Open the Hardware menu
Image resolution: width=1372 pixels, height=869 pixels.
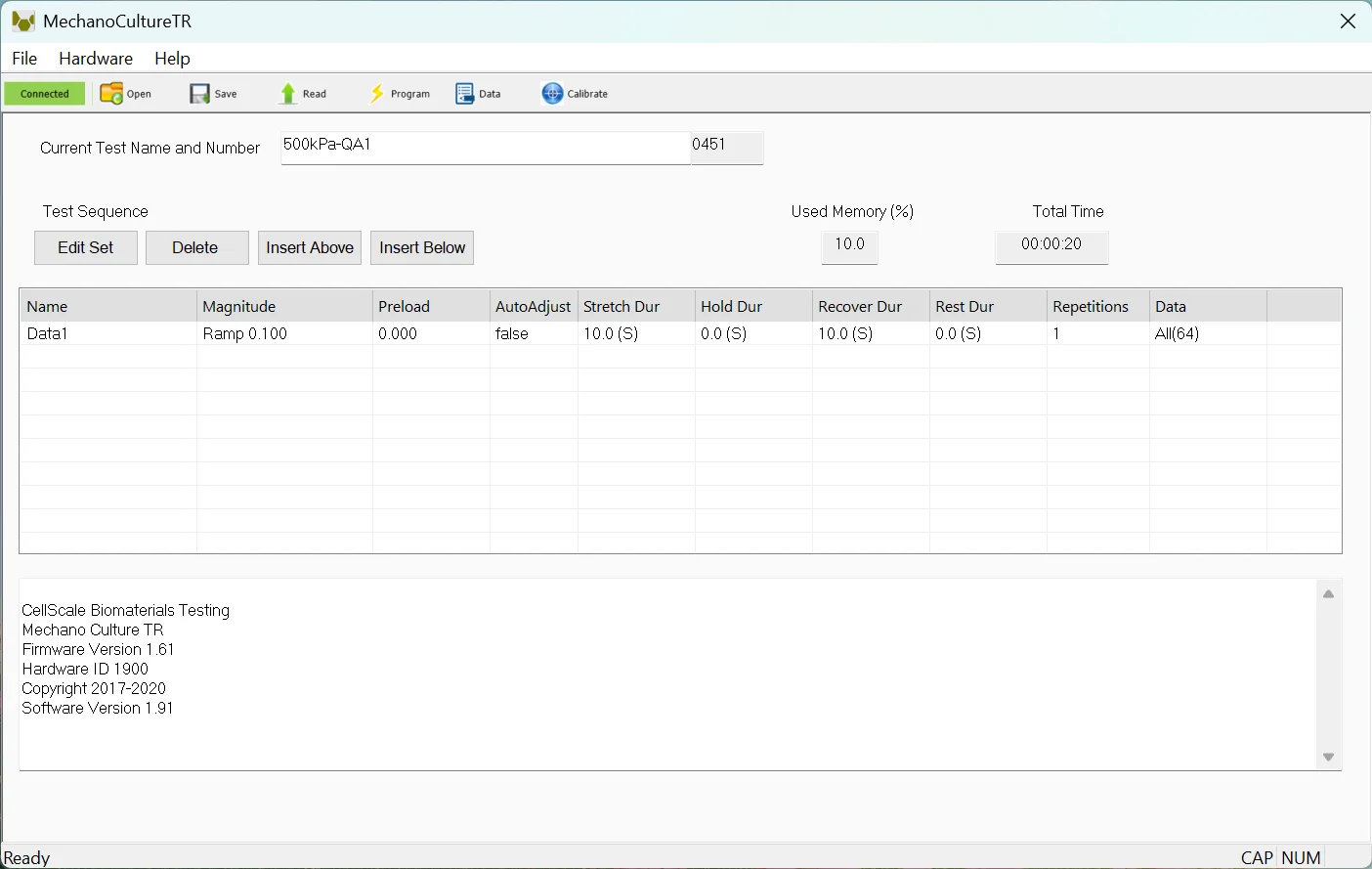pyautogui.click(x=96, y=59)
